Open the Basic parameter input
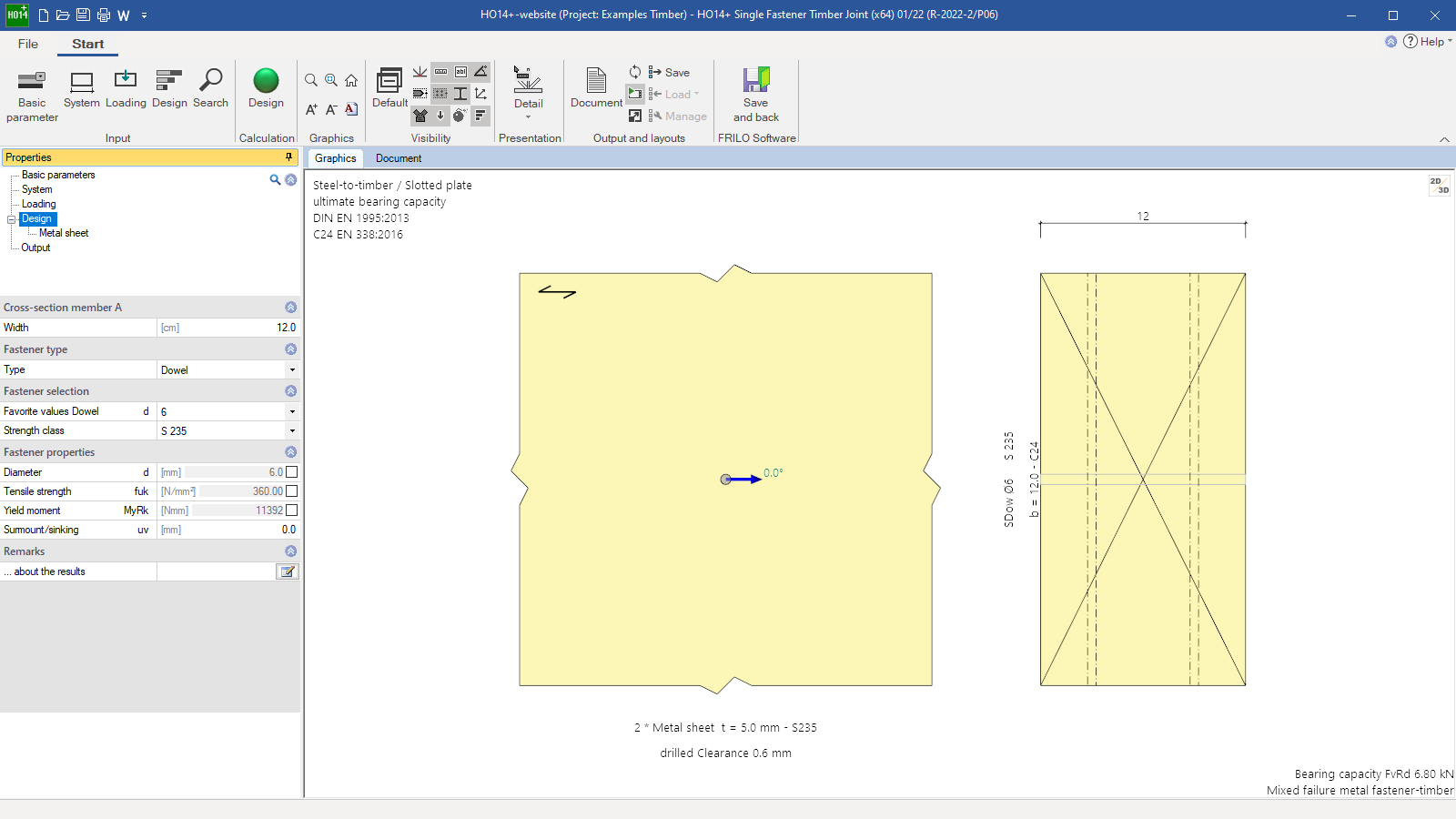1456x819 pixels. point(32,96)
